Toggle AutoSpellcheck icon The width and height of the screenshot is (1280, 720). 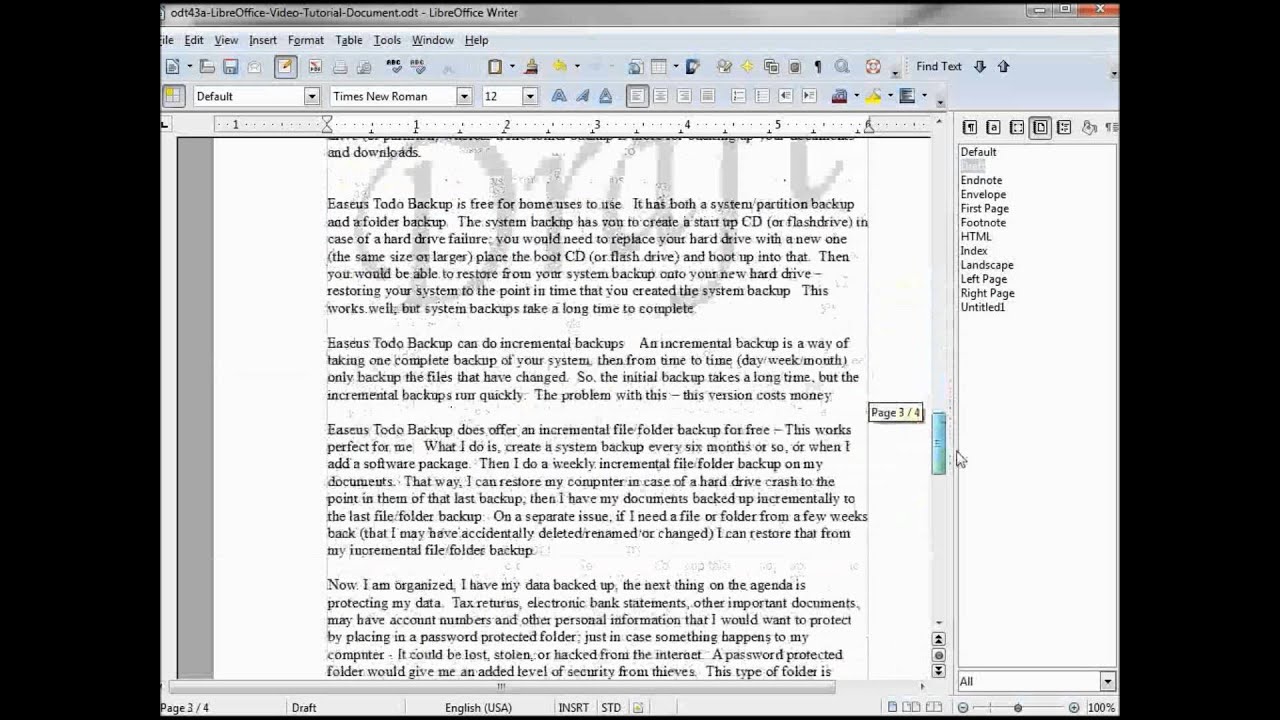418,67
